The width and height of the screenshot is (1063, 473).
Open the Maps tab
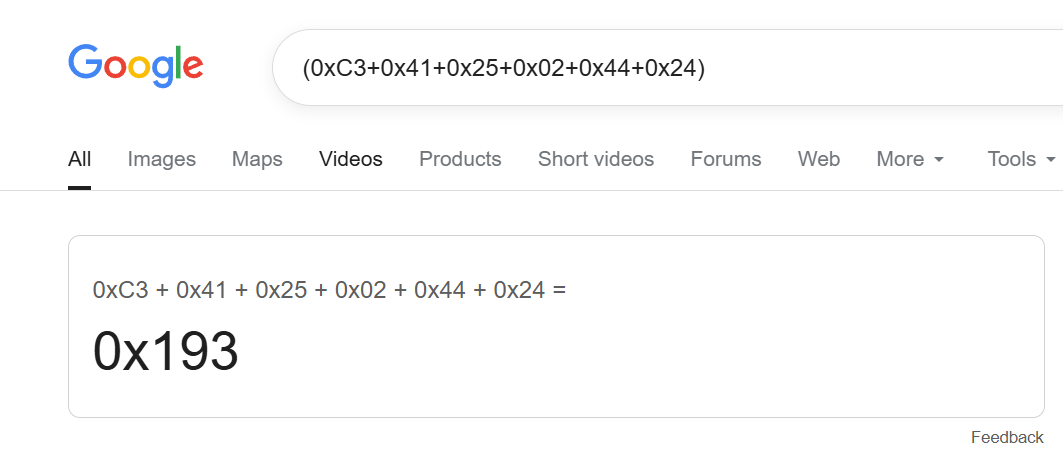click(x=257, y=159)
